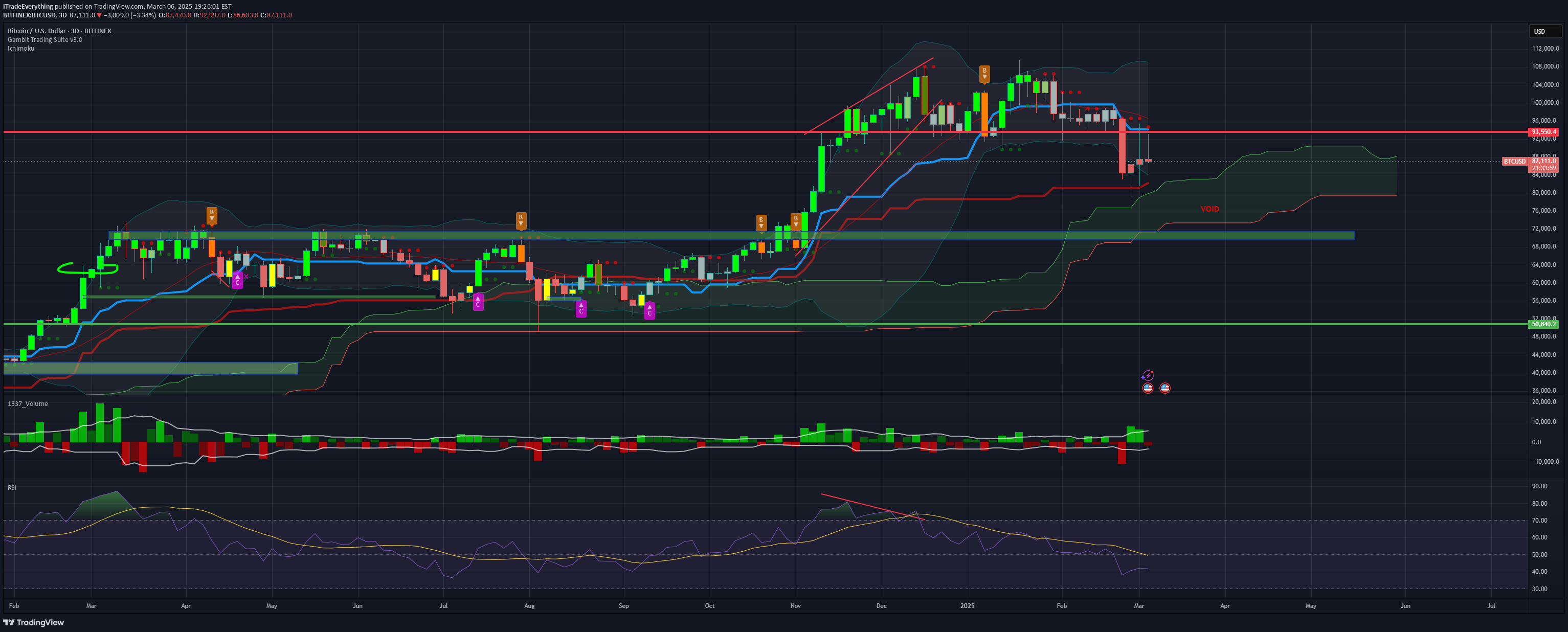Select the Bitcoin / U.S. Dollar chart title
Image resolution: width=1568 pixels, height=632 pixels.
59,31
